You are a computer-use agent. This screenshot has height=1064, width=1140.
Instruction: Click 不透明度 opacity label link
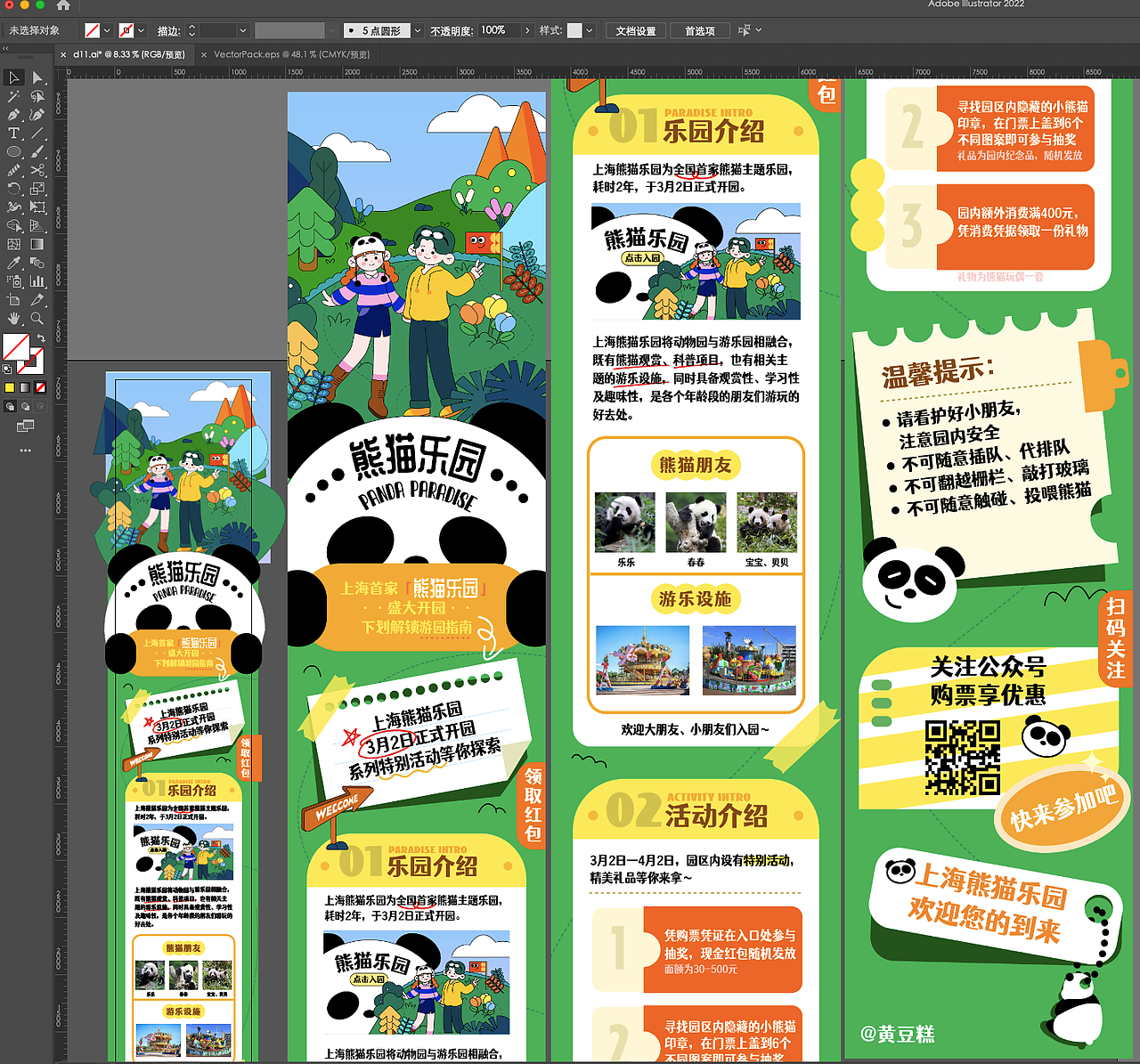(x=452, y=31)
